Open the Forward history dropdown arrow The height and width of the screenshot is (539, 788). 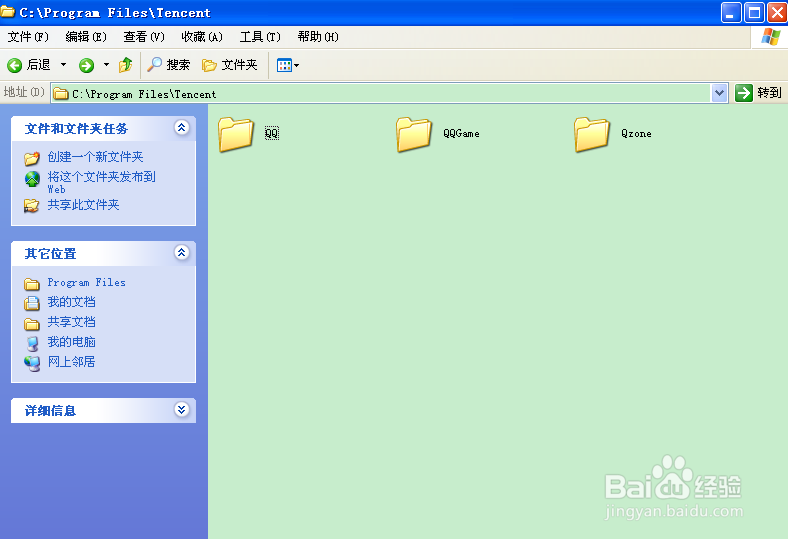click(x=106, y=65)
